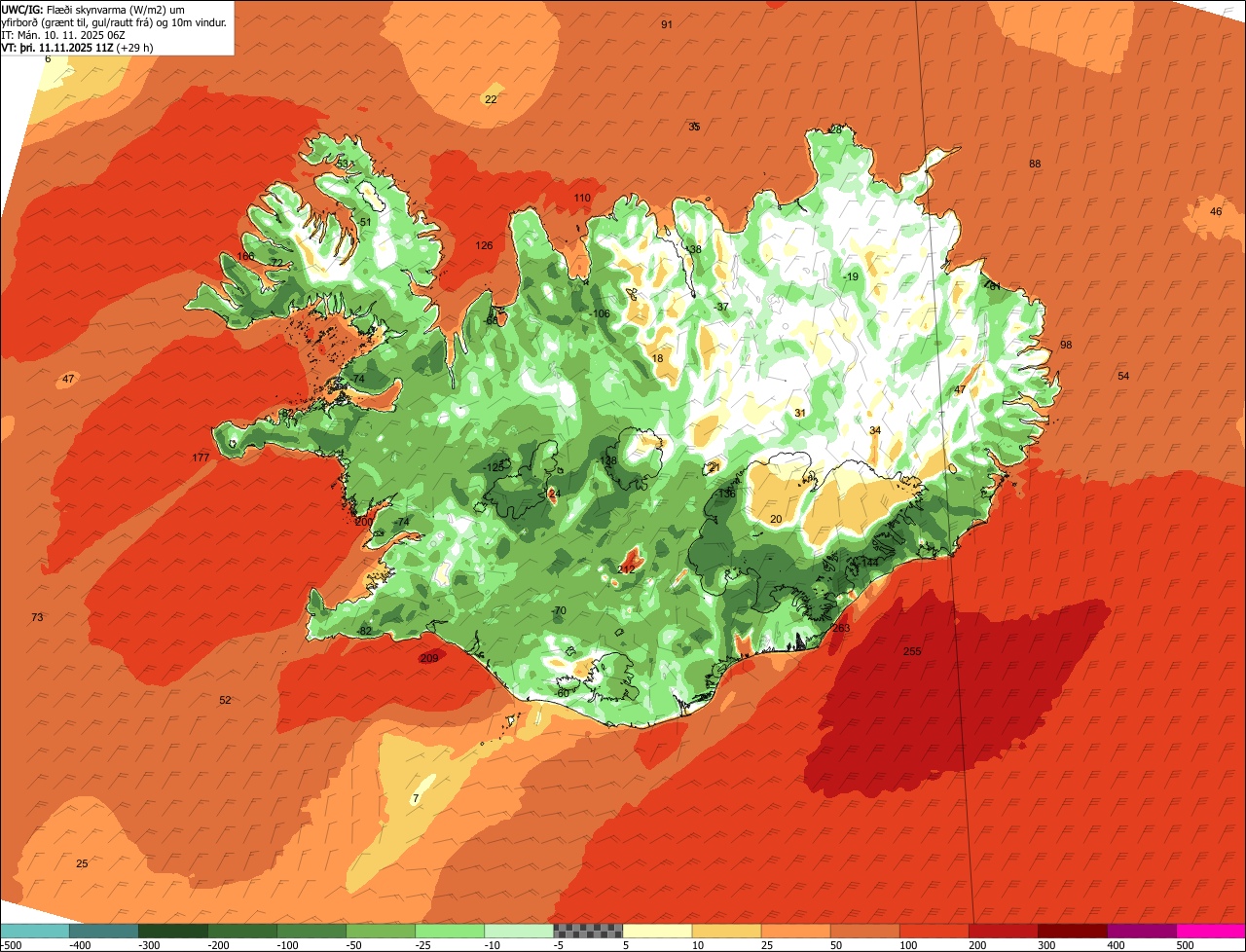Click the '34' value in eastern highlands
Image resolution: width=1246 pixels, height=952 pixels.
(875, 430)
